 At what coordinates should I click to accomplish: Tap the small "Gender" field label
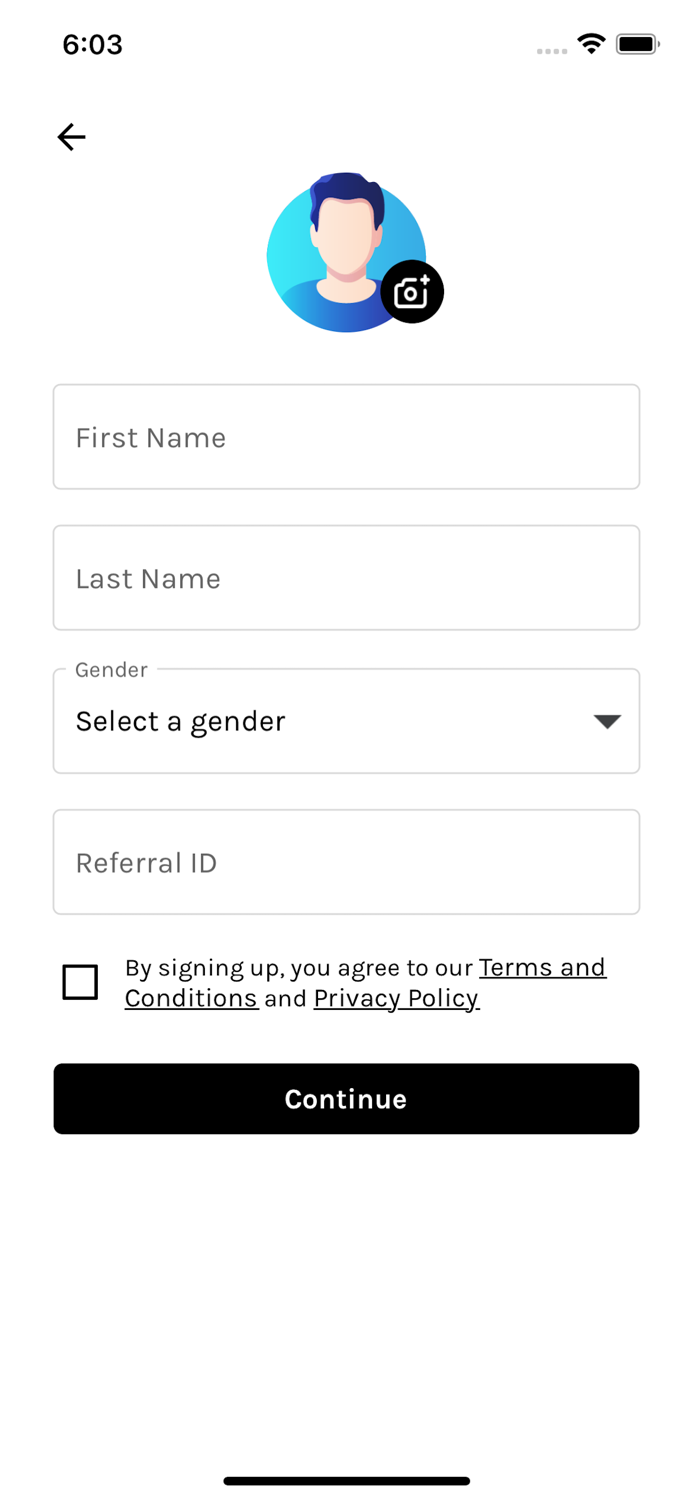111,670
